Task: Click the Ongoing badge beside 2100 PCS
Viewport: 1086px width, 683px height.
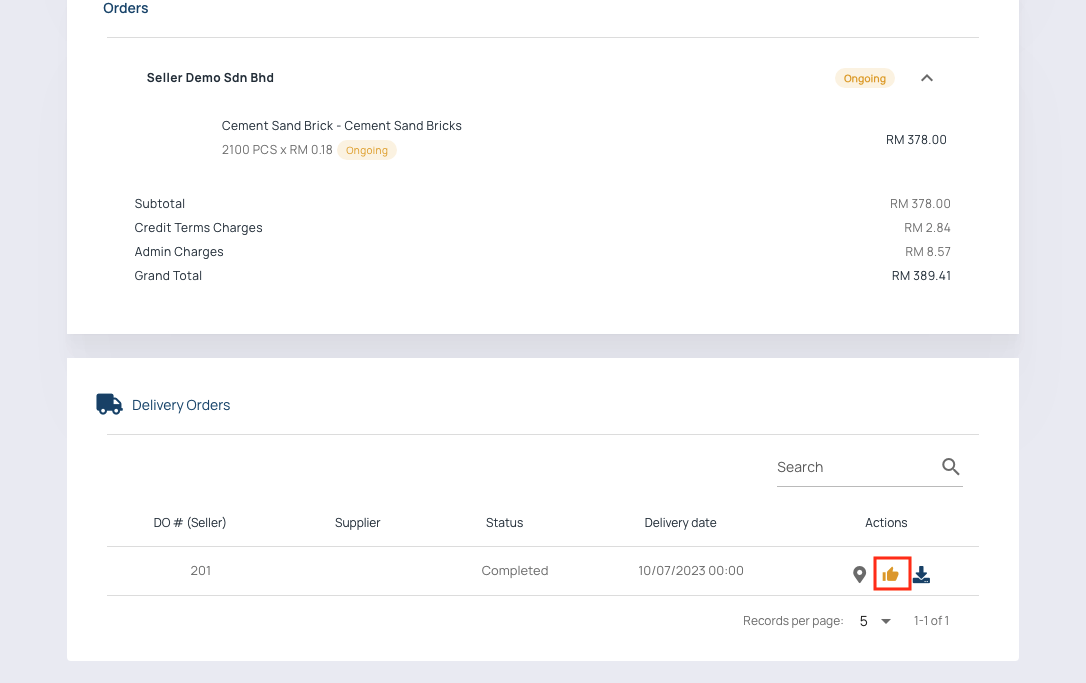Action: pyautogui.click(x=366, y=150)
